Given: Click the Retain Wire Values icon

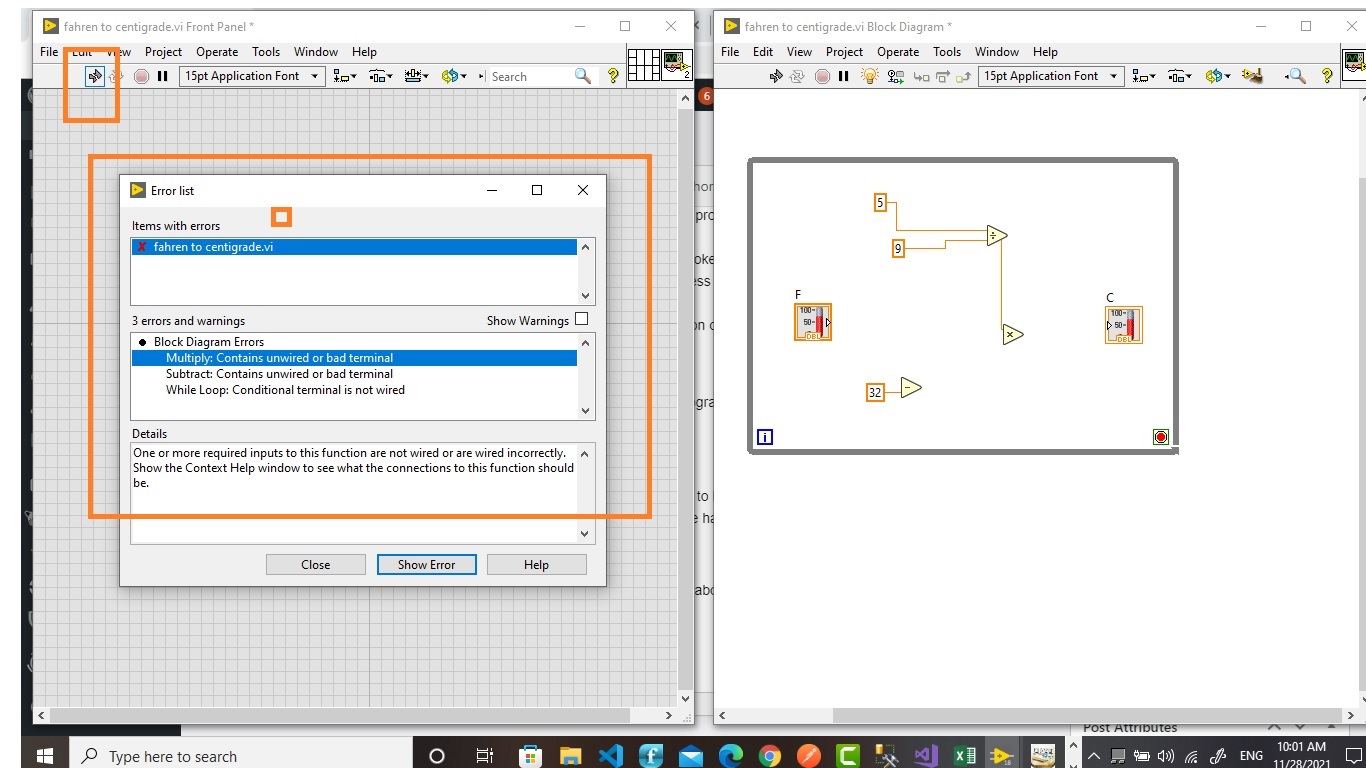Looking at the screenshot, I should pyautogui.click(x=894, y=76).
